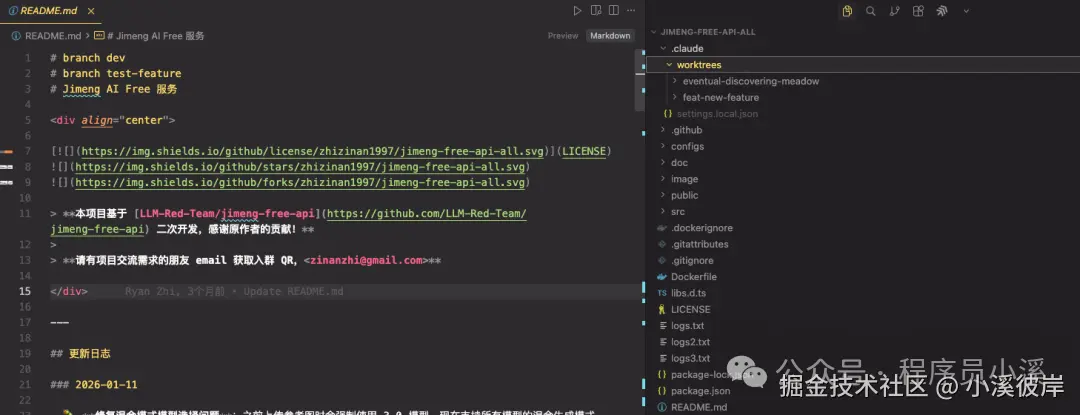Open the LICENSE file in explorer

click(690, 310)
